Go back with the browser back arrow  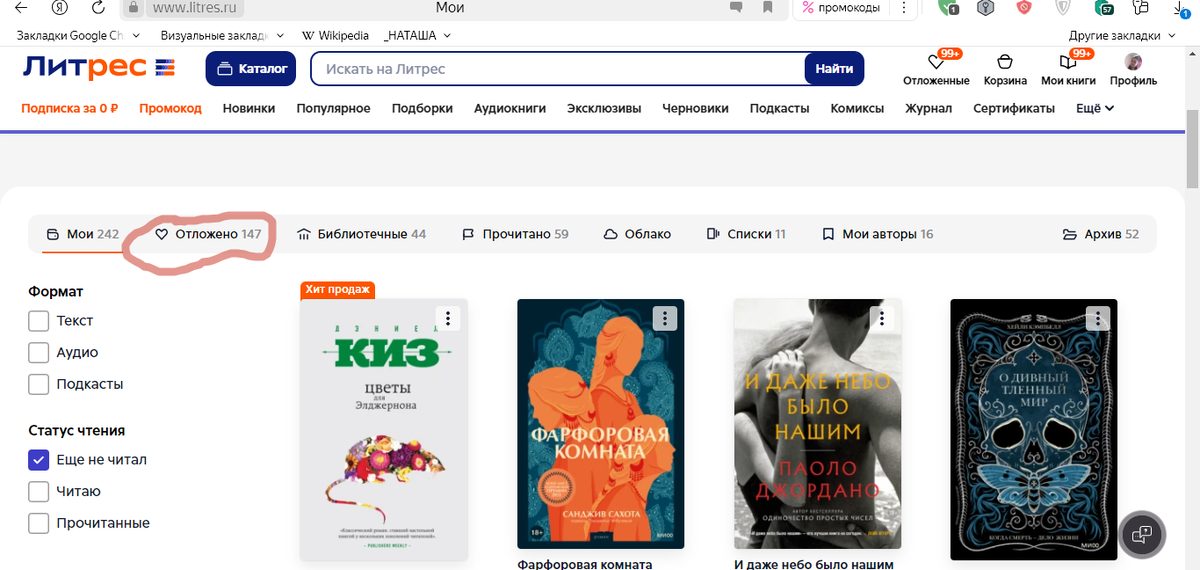click(x=21, y=8)
